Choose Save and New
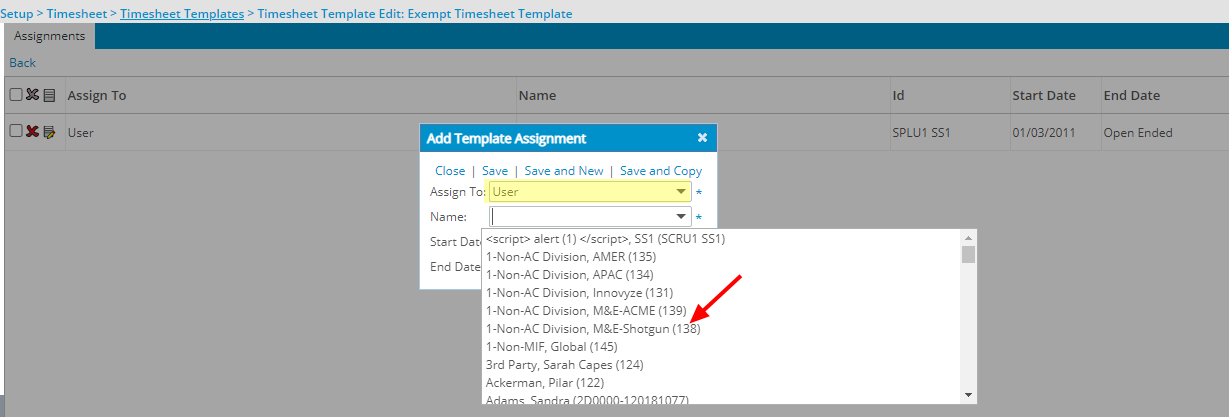The width and height of the screenshot is (1229, 417). click(x=564, y=171)
